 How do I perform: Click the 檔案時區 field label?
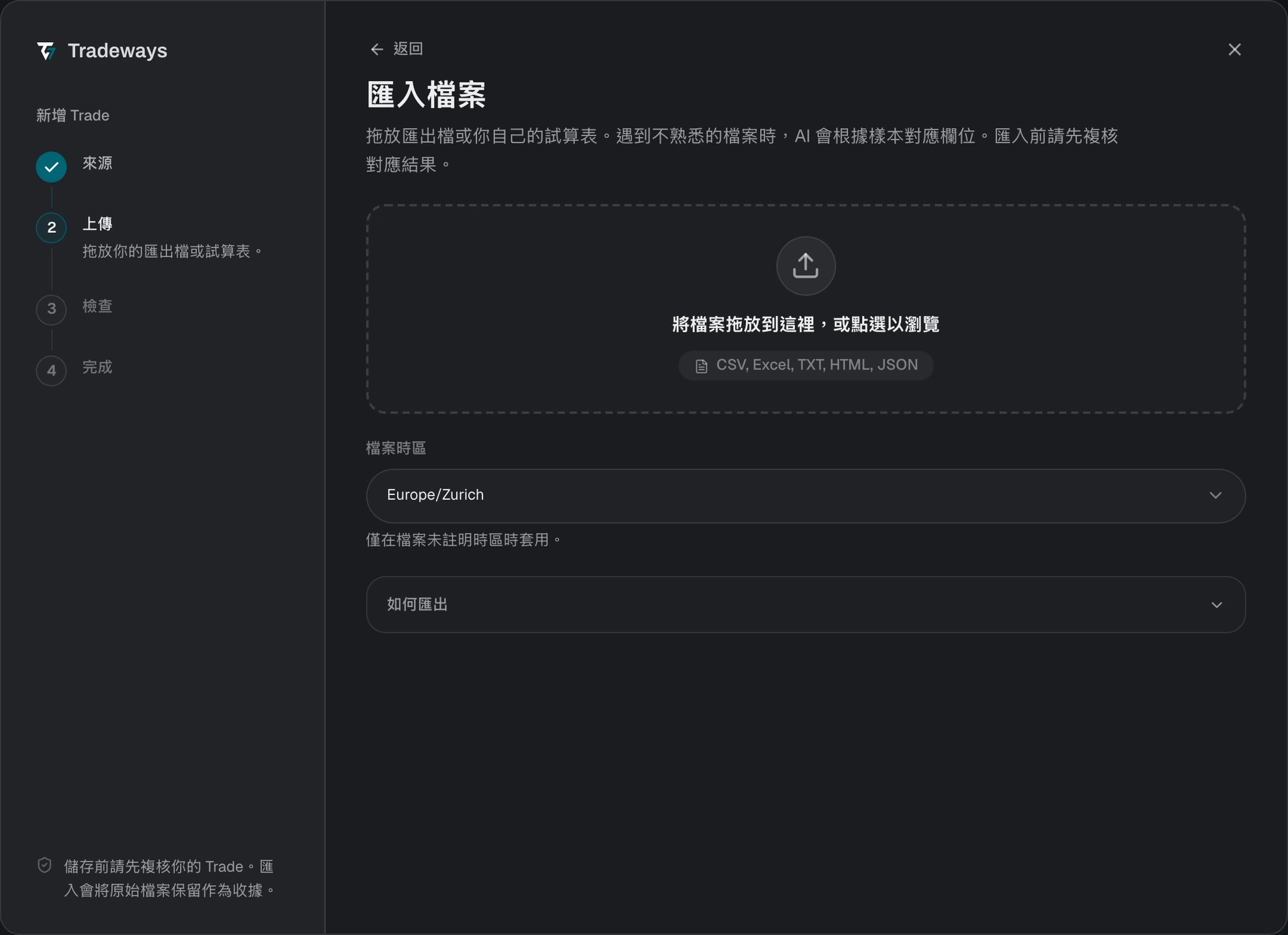coord(396,448)
